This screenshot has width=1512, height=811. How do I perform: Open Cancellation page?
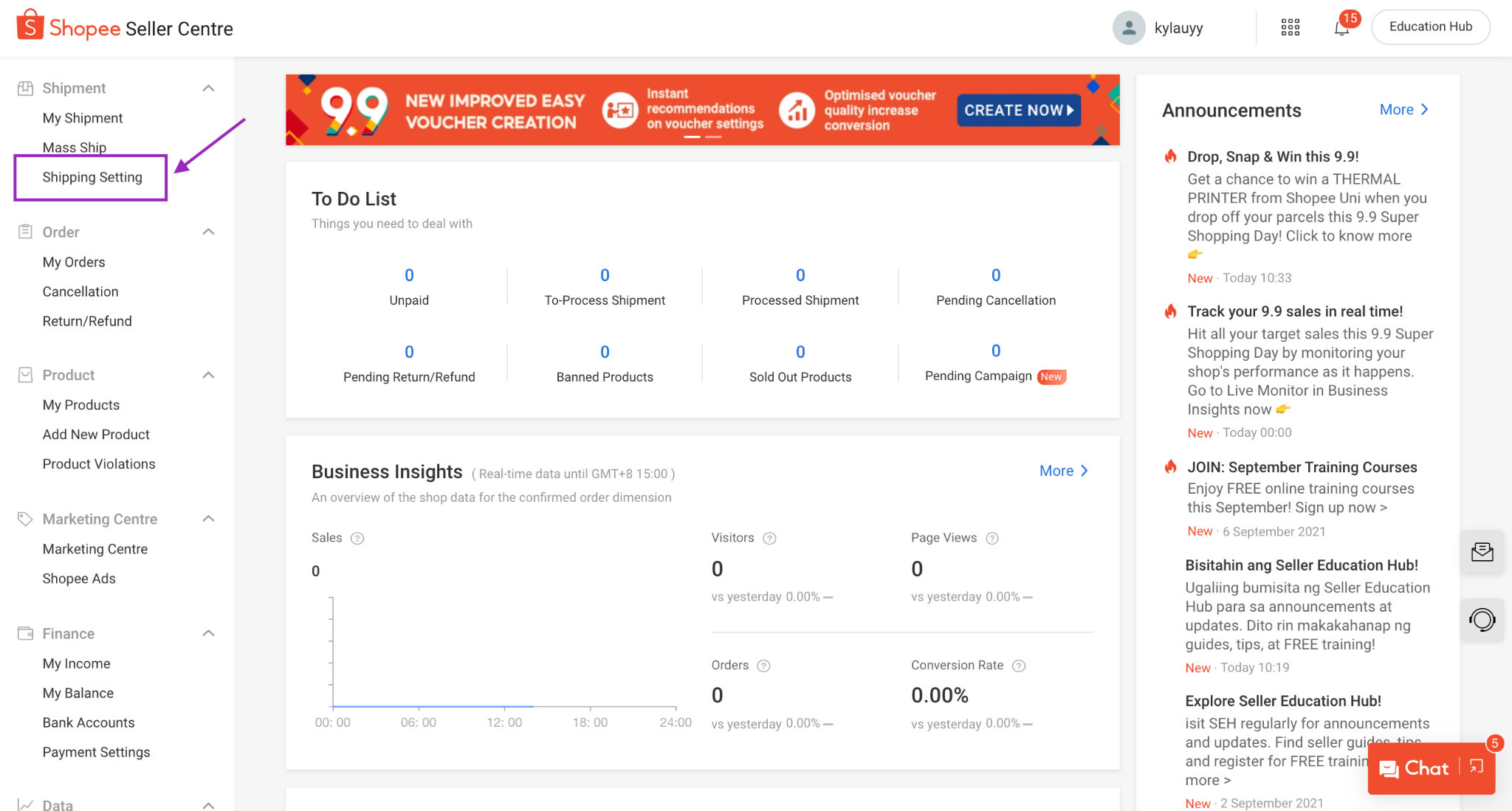80,291
